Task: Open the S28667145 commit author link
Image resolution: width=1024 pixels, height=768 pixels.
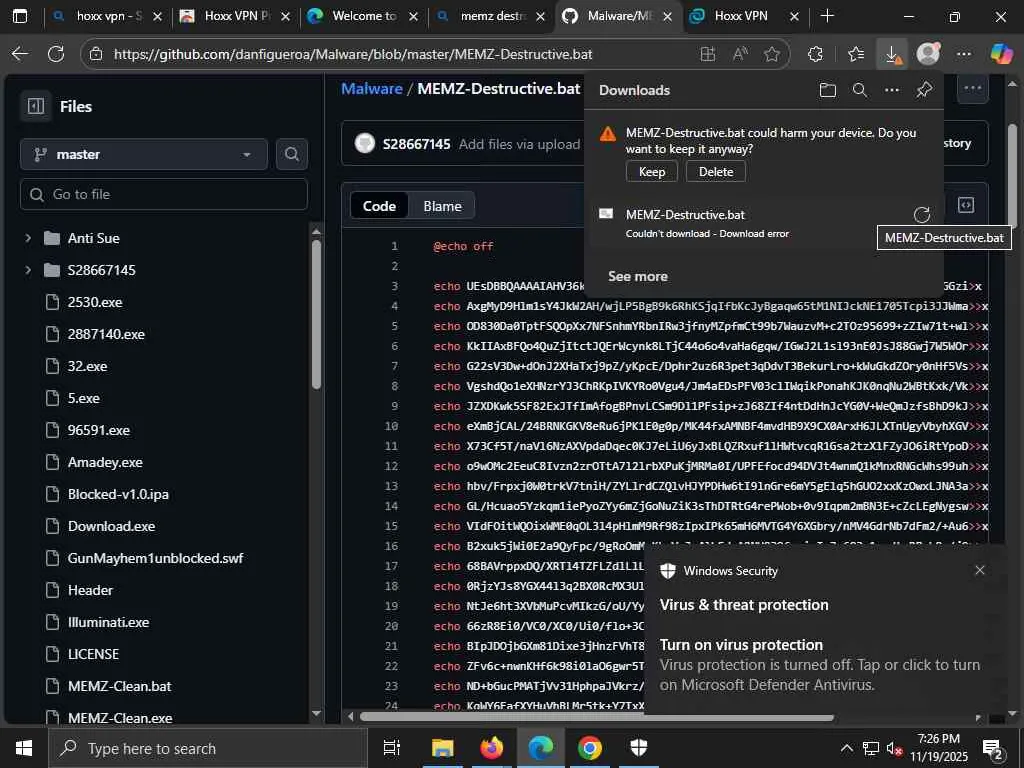Action: pyautogui.click(x=417, y=144)
